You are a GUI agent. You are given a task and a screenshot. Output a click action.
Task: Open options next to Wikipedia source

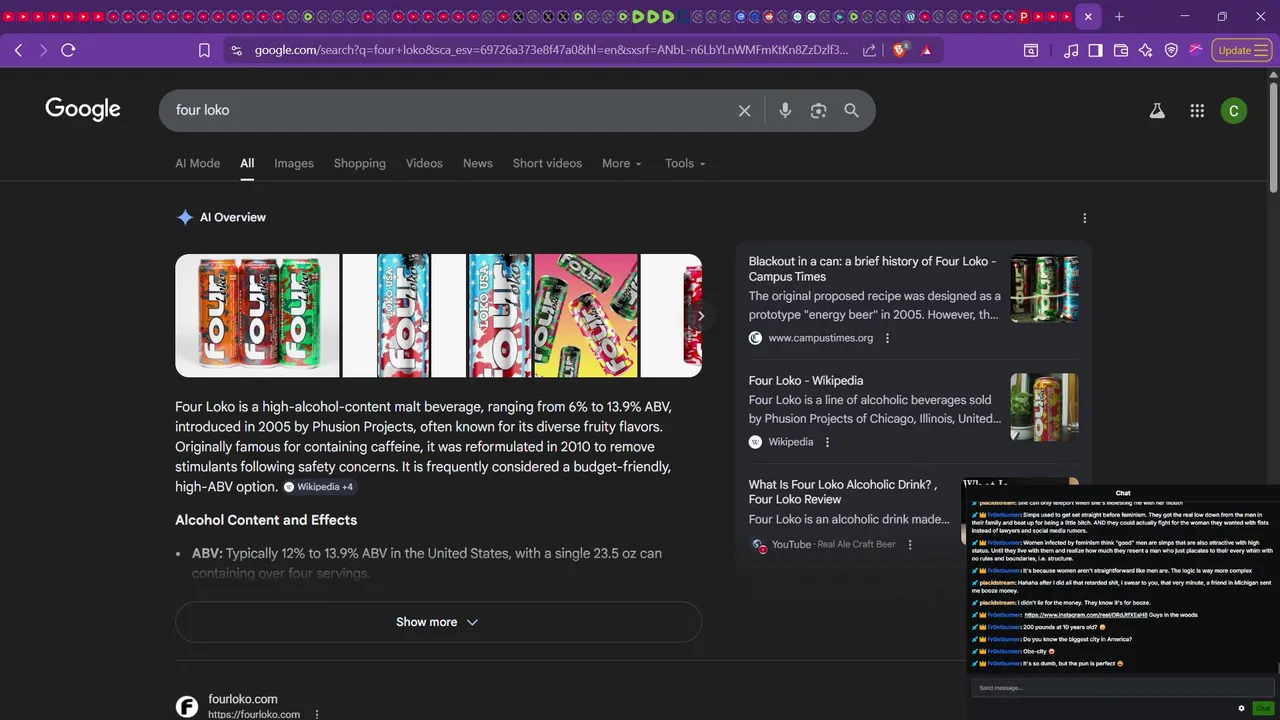[827, 442]
